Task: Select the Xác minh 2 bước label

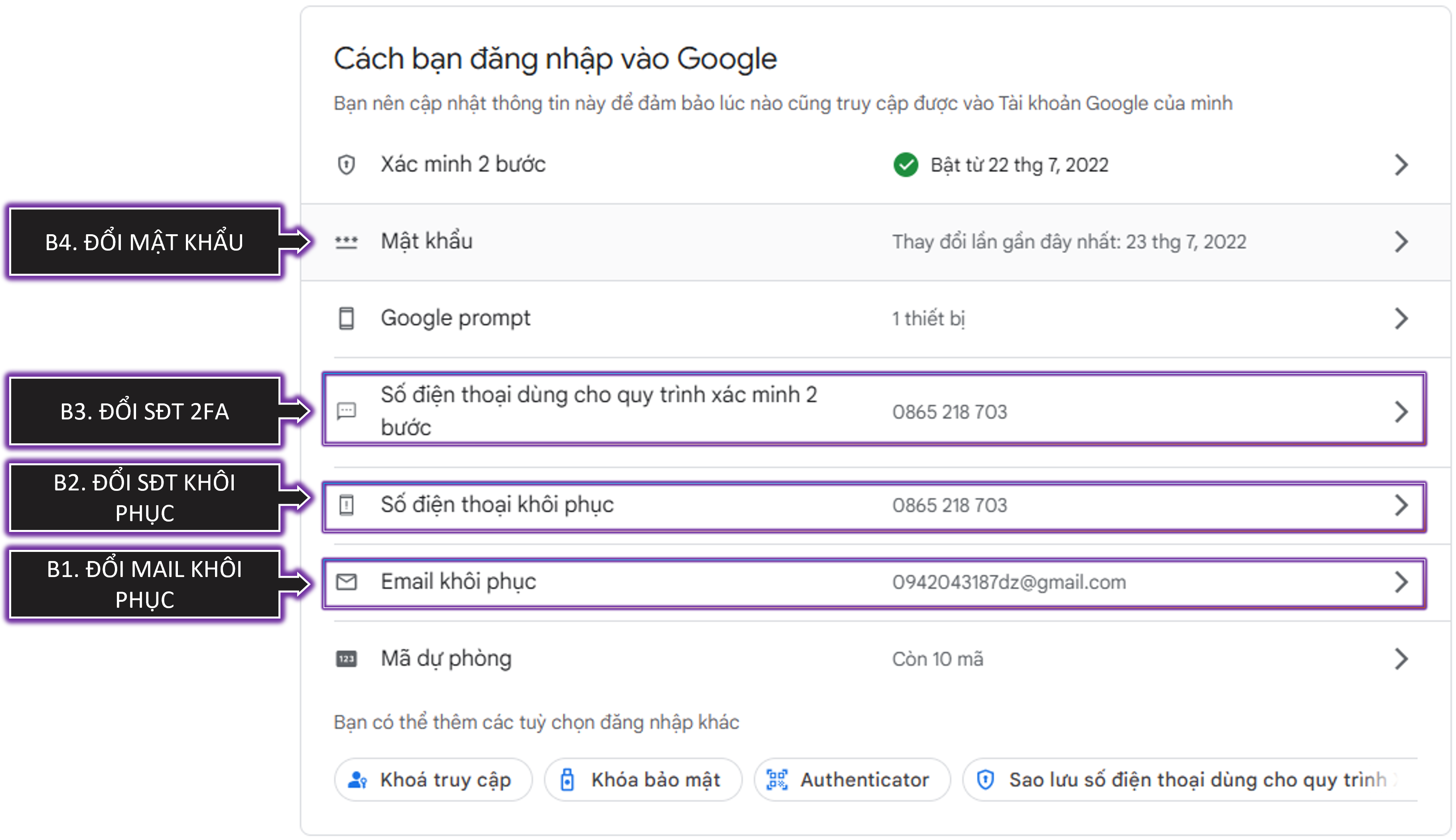Action: (463, 164)
